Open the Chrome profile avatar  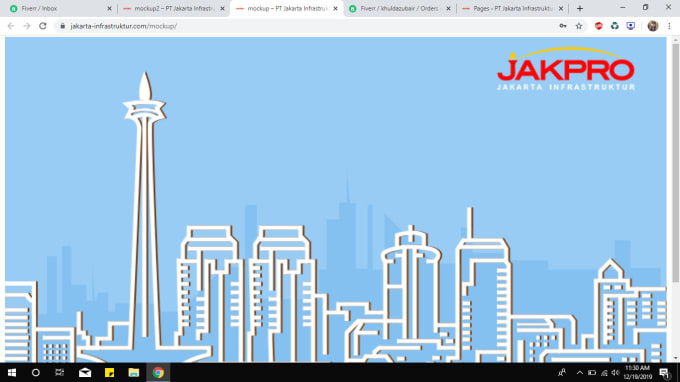pyautogui.click(x=653, y=26)
